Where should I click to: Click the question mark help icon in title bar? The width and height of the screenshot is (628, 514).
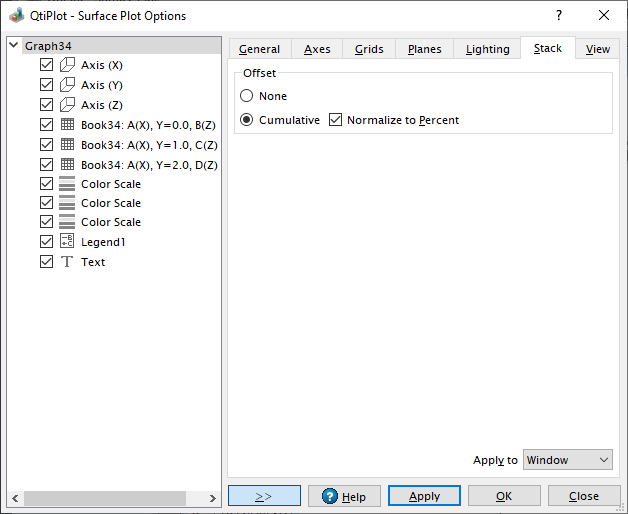click(x=558, y=15)
